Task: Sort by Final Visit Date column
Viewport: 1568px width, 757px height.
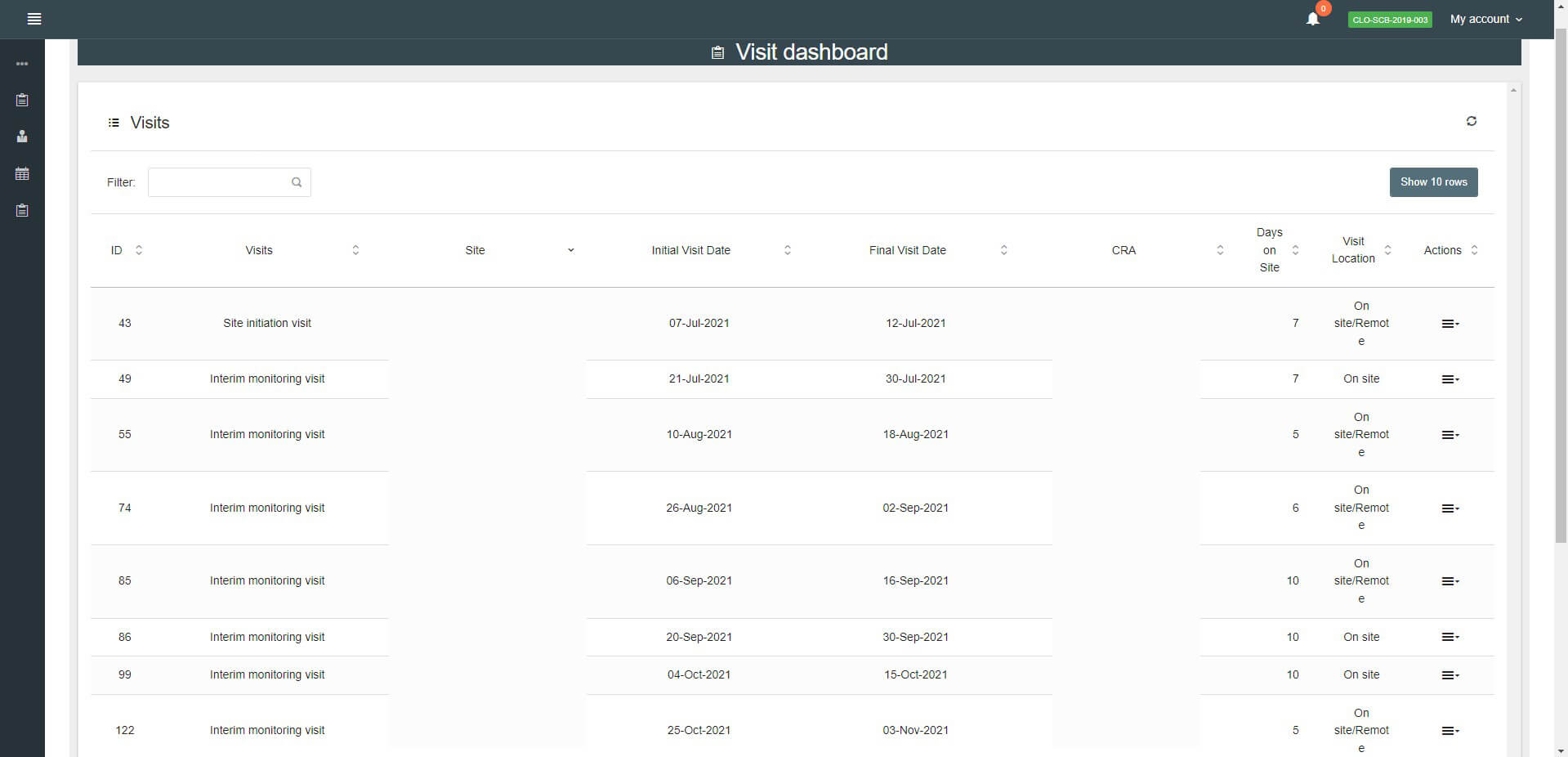Action: coord(1004,250)
